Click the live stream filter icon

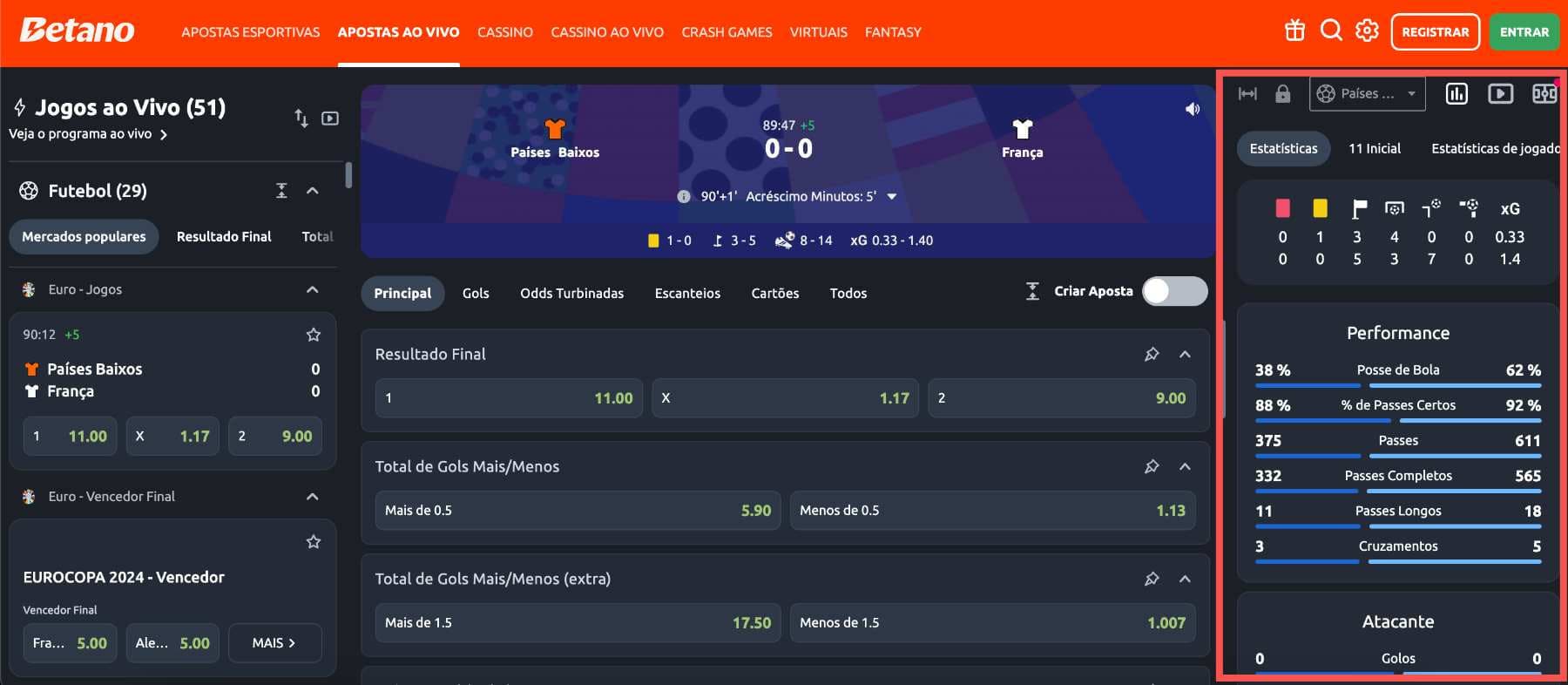pyautogui.click(x=330, y=118)
